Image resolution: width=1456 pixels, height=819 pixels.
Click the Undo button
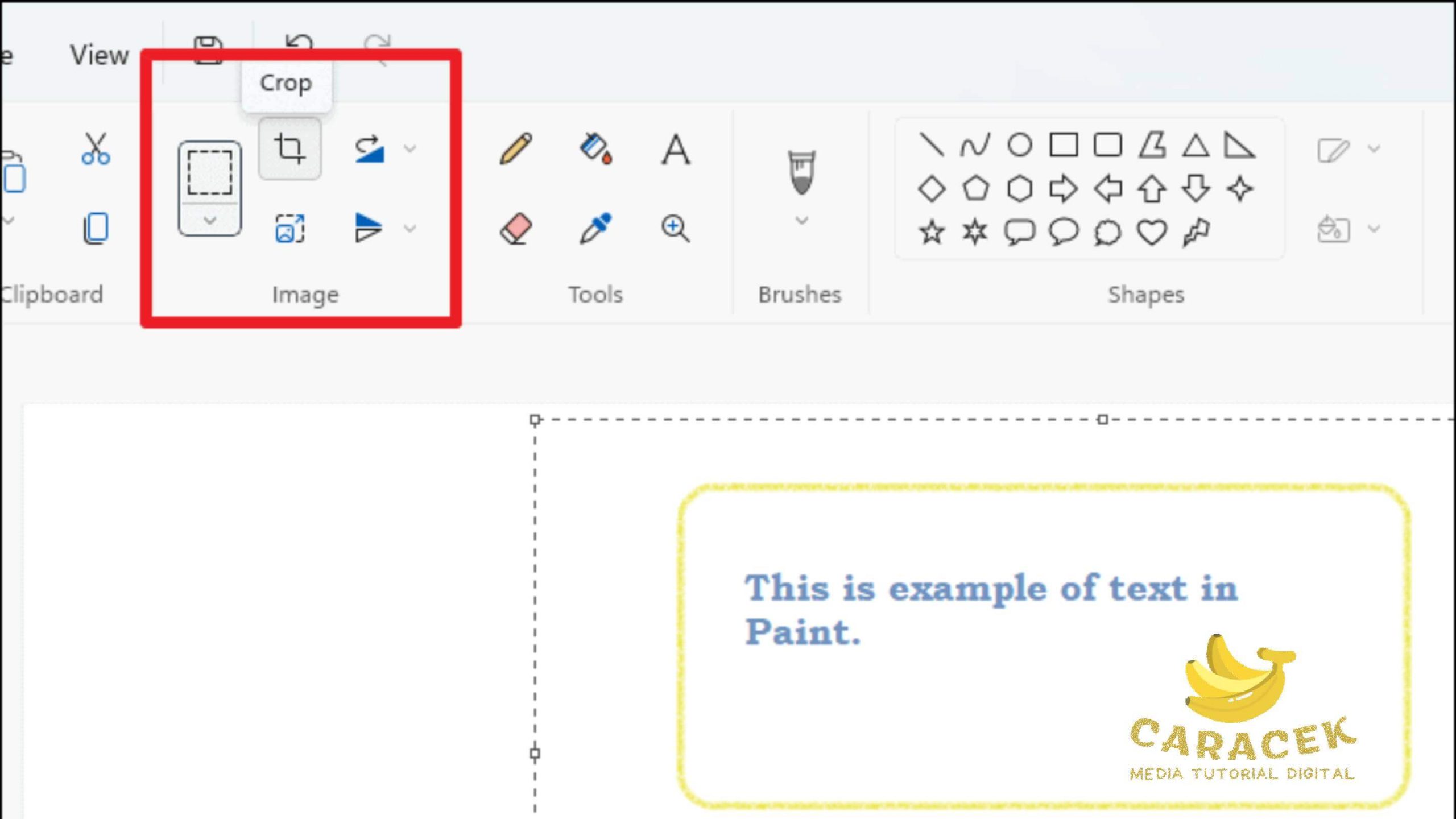[x=299, y=43]
